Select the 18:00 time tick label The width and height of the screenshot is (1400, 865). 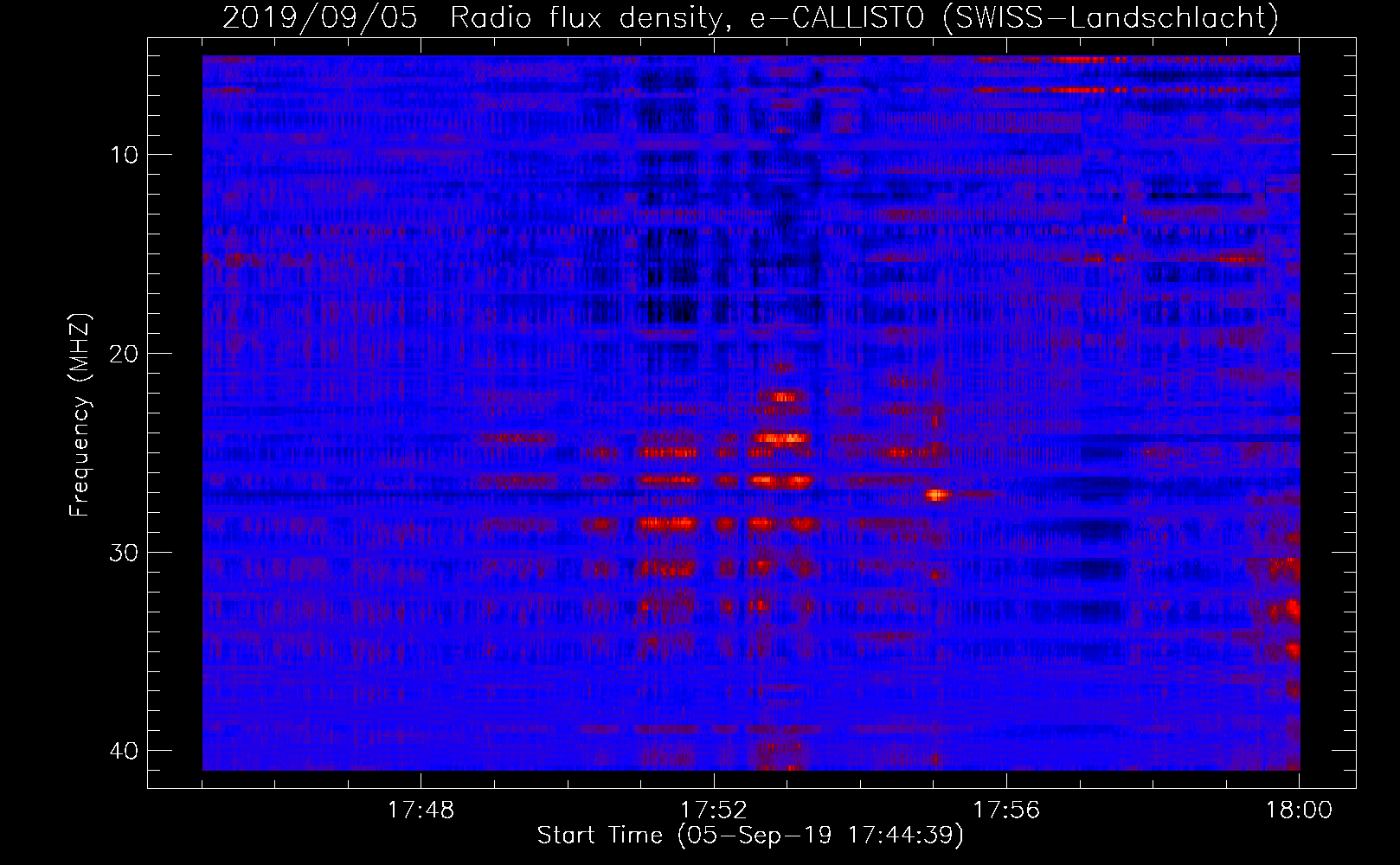[x=1299, y=811]
